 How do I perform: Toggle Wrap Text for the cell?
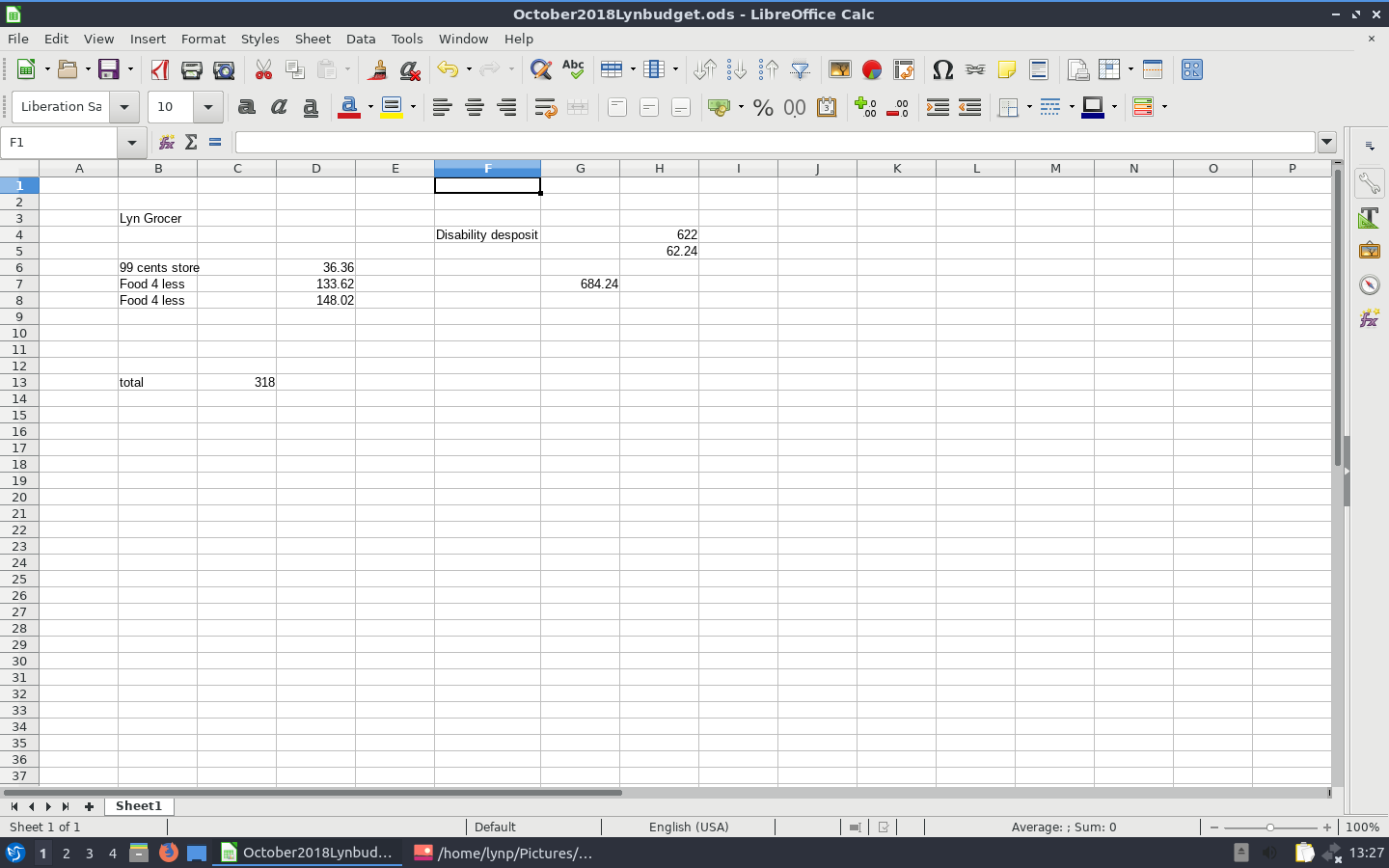(545, 107)
